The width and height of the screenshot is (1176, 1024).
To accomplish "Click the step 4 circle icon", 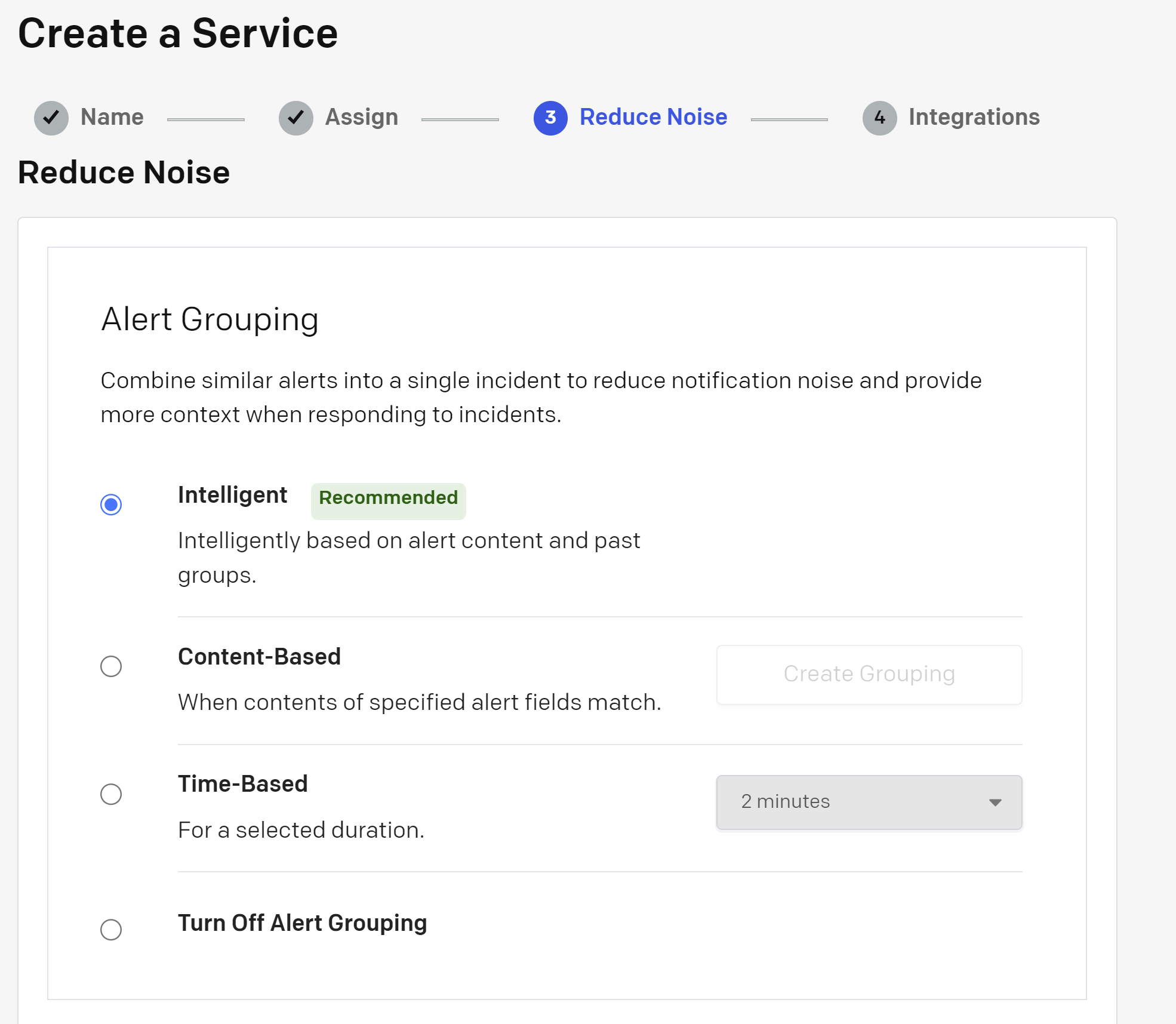I will point(880,118).
